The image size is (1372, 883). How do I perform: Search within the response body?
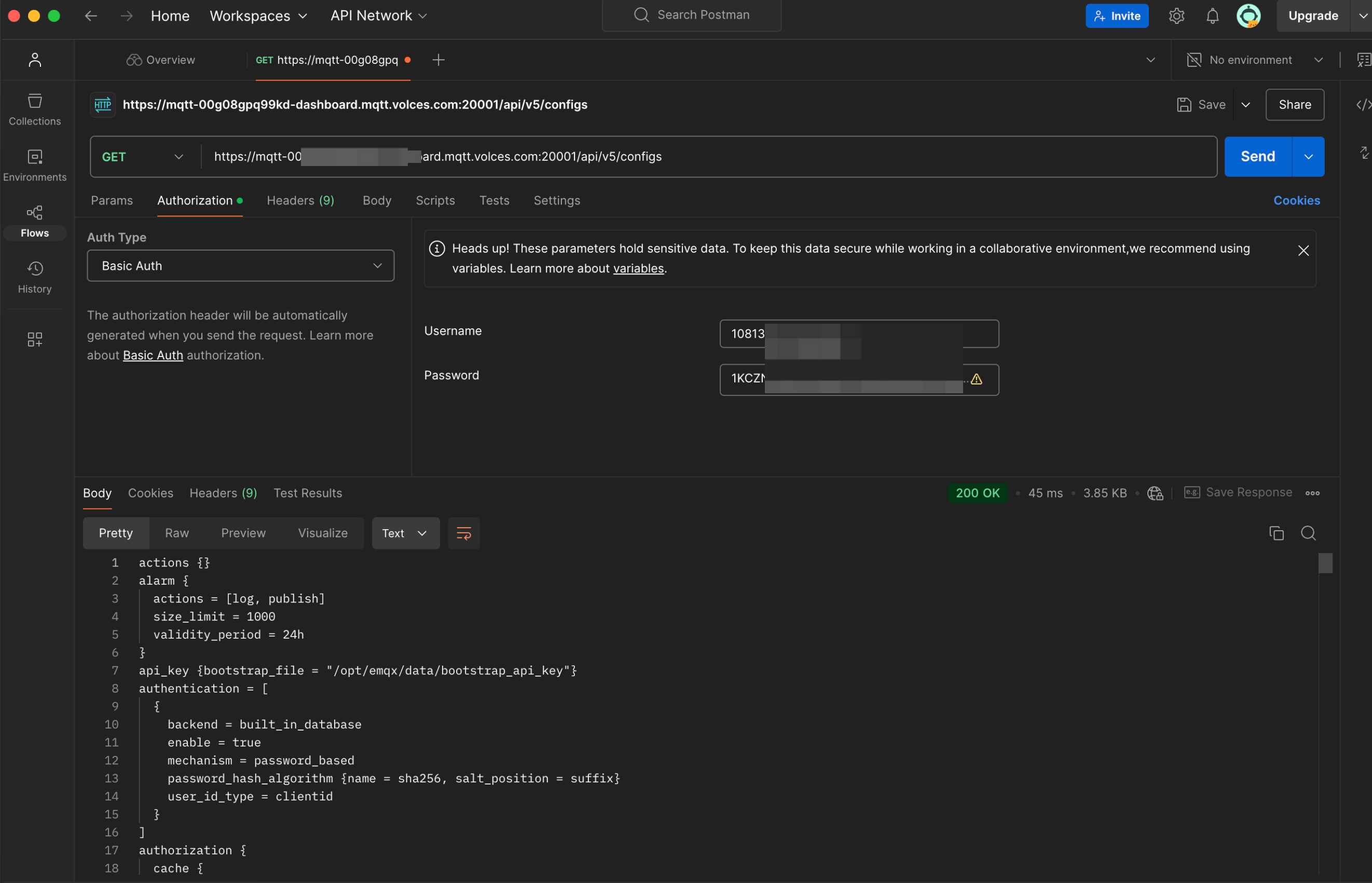click(x=1308, y=533)
